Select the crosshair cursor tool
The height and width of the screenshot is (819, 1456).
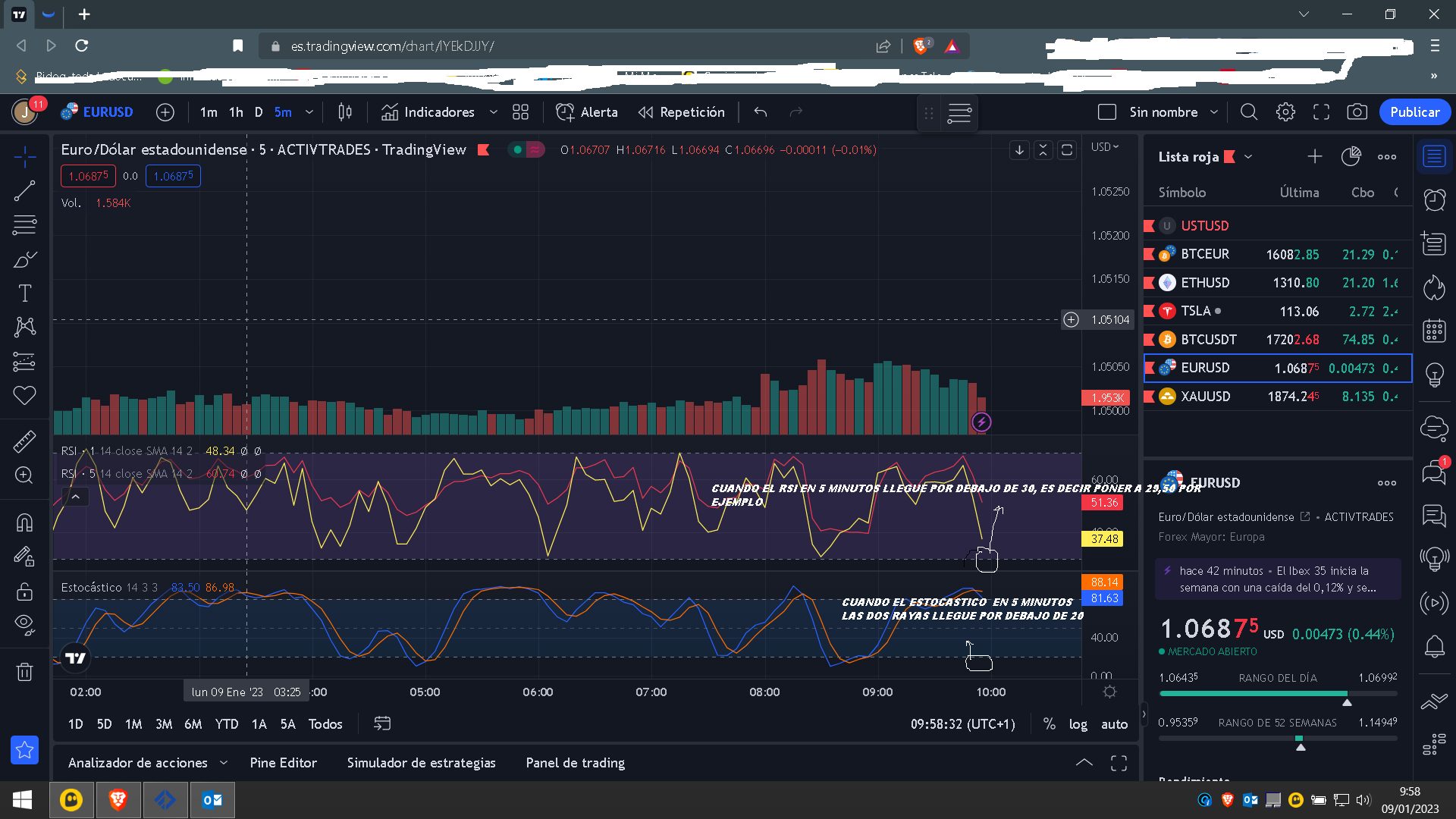25,157
